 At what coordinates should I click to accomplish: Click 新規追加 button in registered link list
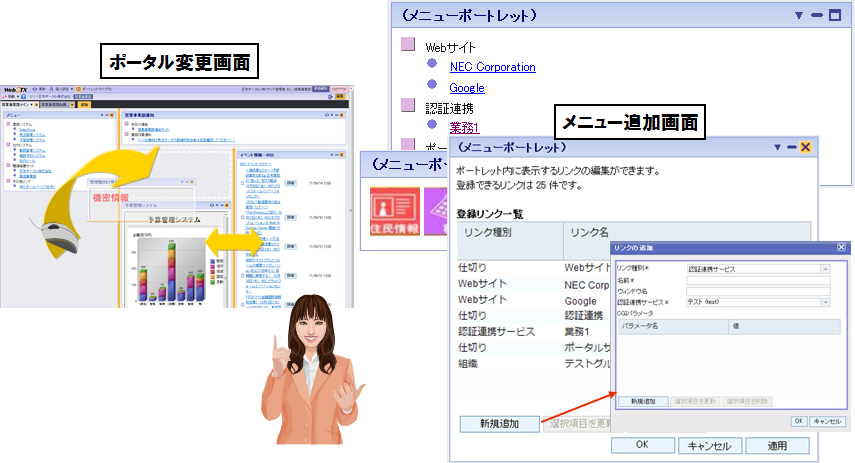(x=500, y=424)
